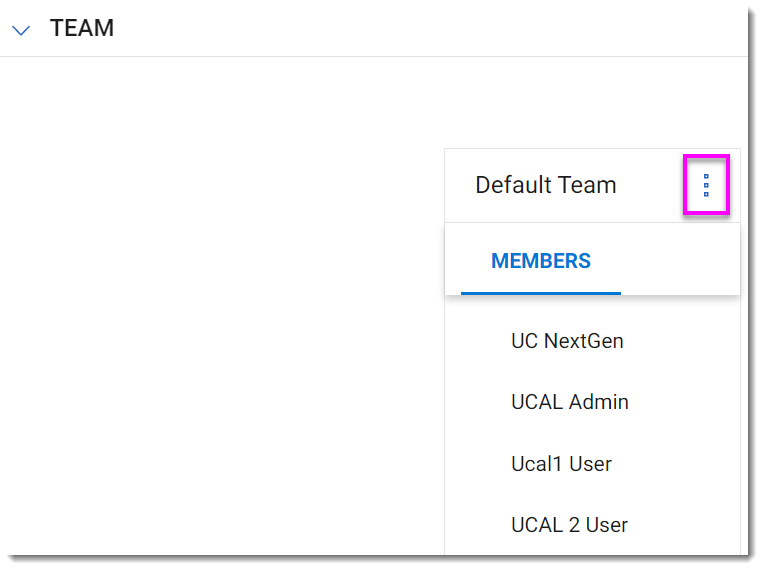This screenshot has height=570, width=763.
Task: Show more options for Default Team
Action: (x=706, y=185)
